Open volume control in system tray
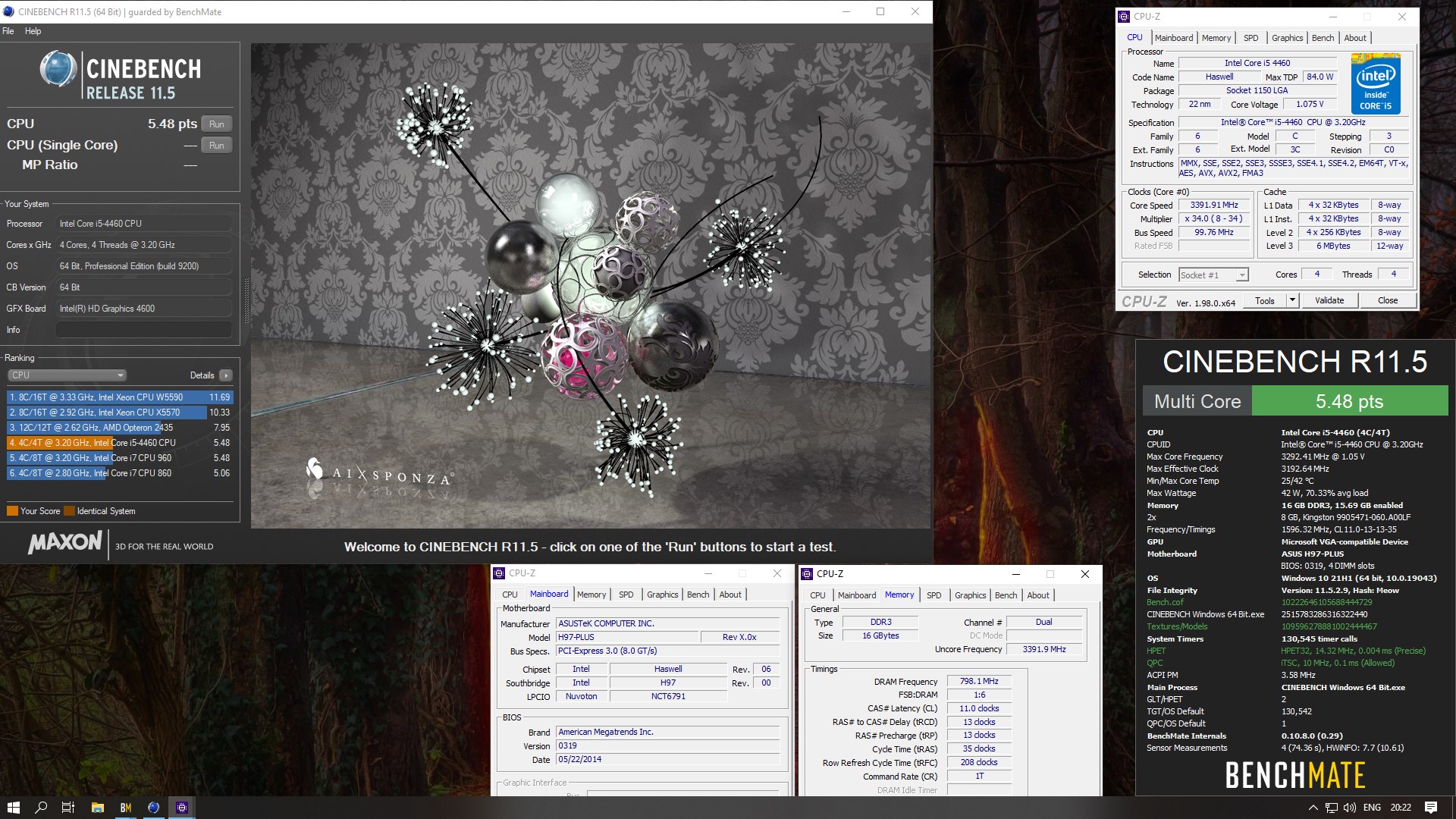This screenshot has width=1456, height=819. [x=1350, y=808]
